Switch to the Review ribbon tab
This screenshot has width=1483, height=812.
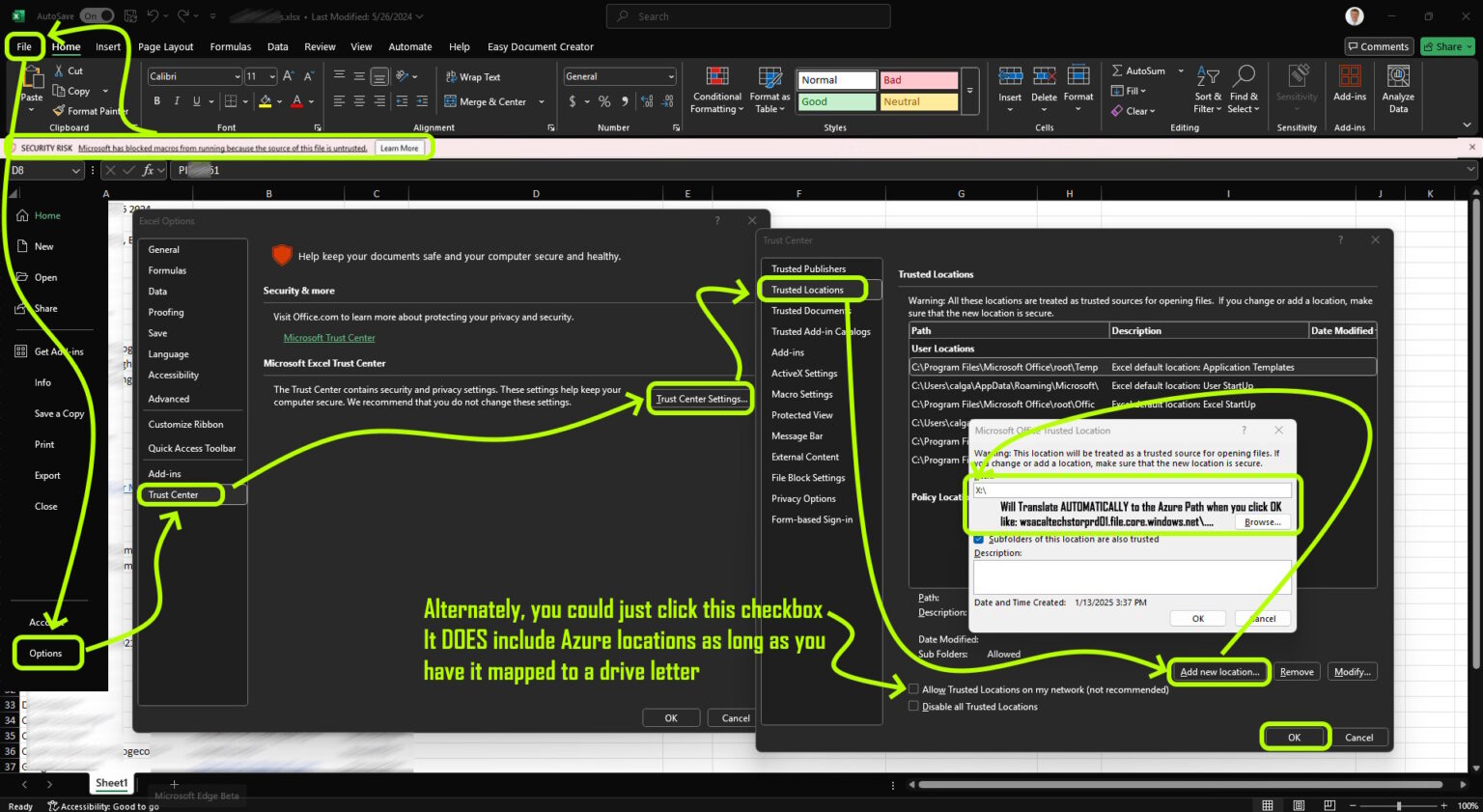tap(320, 46)
